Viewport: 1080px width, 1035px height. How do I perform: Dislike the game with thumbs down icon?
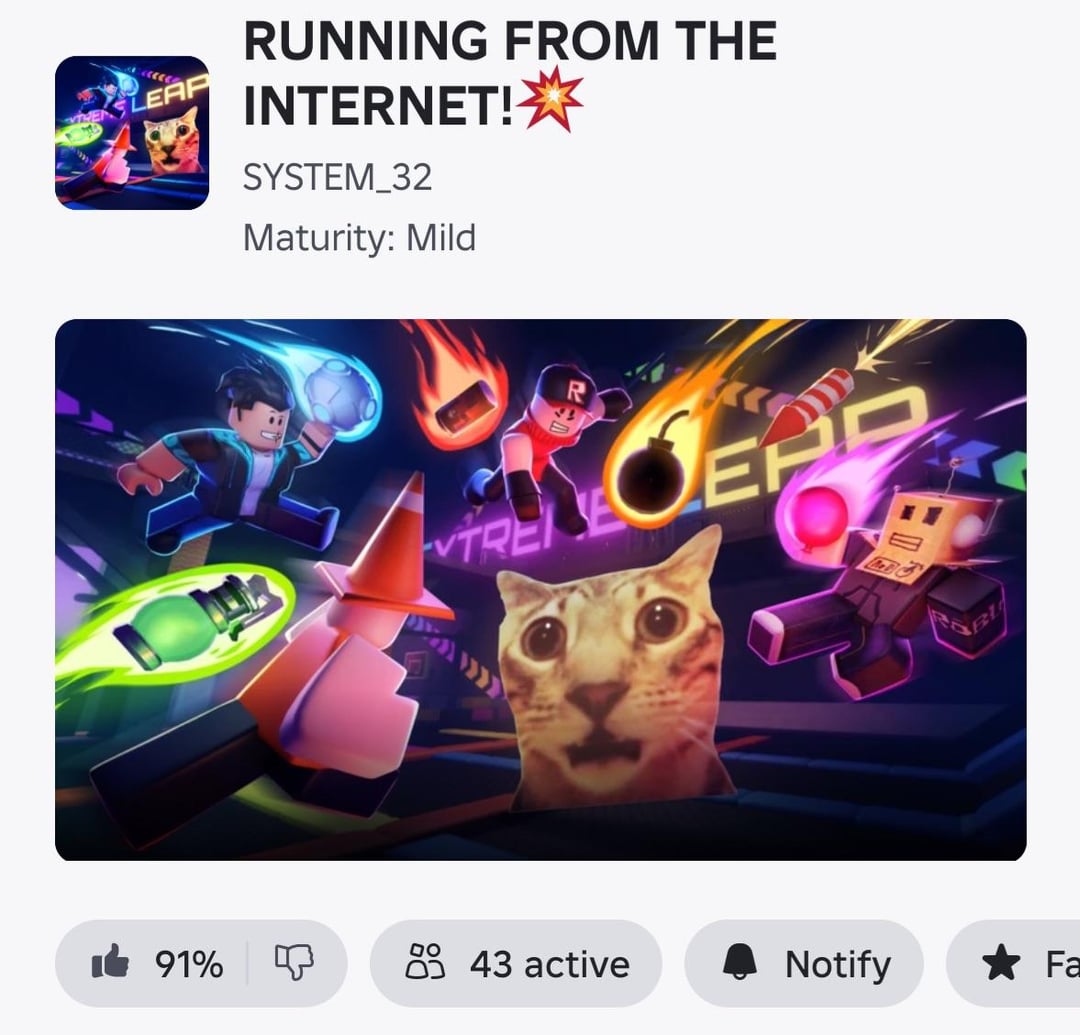(x=294, y=962)
